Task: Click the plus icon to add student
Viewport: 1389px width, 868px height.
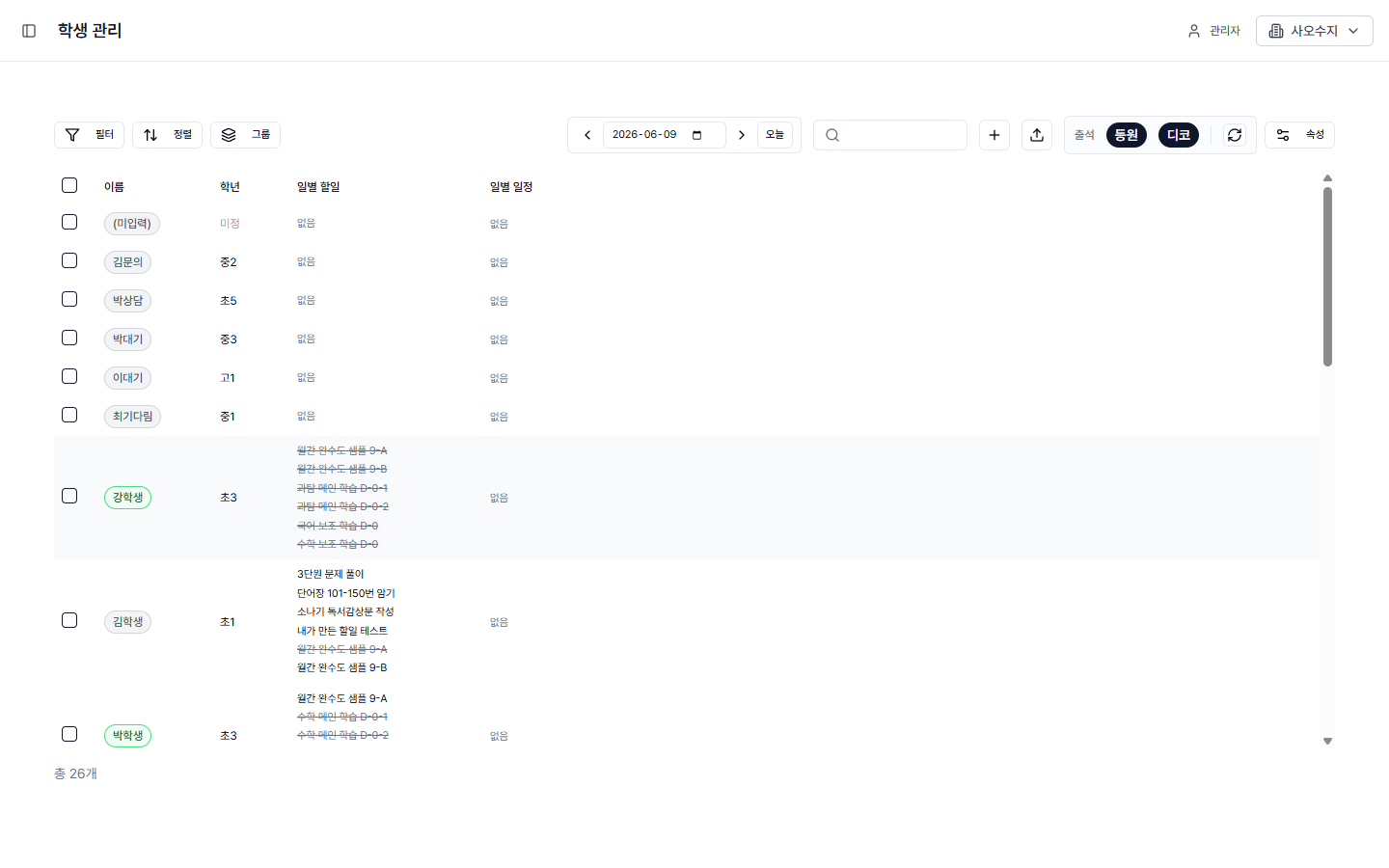Action: 994,135
